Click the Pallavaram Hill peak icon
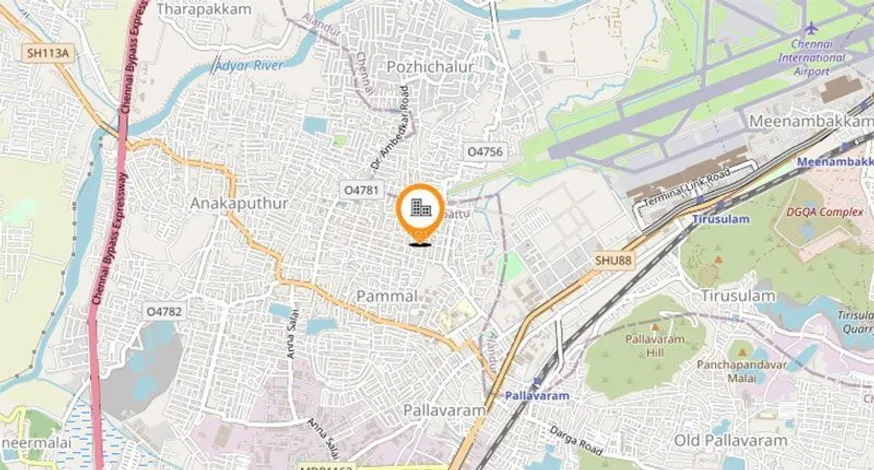Image resolution: width=874 pixels, height=470 pixels. coord(656,327)
